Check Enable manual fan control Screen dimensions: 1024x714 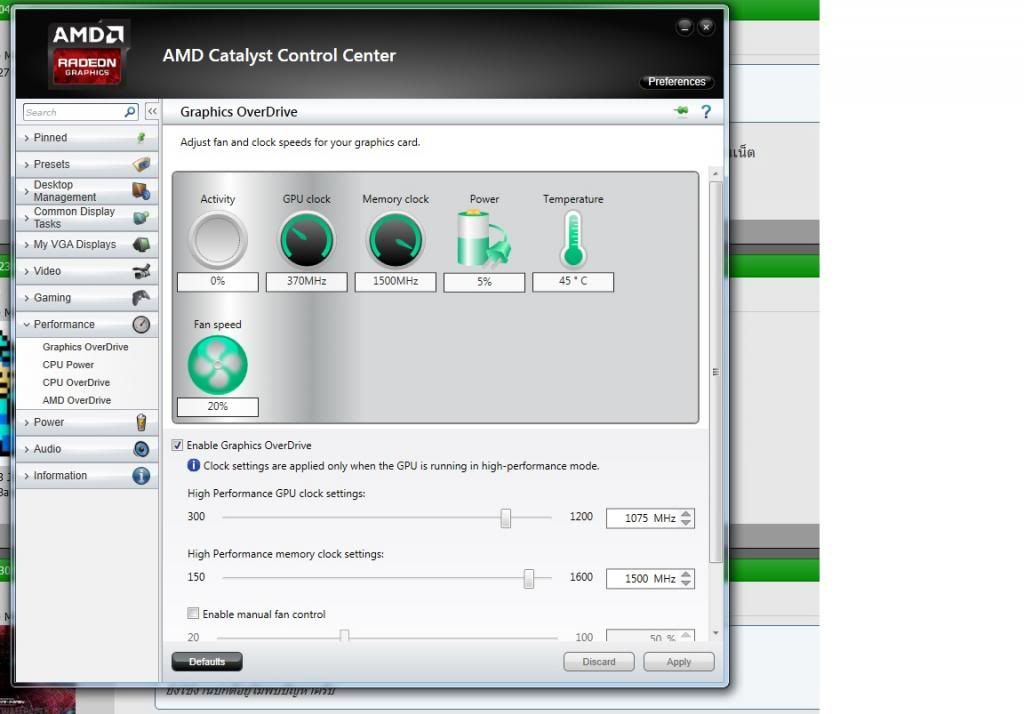coord(193,613)
